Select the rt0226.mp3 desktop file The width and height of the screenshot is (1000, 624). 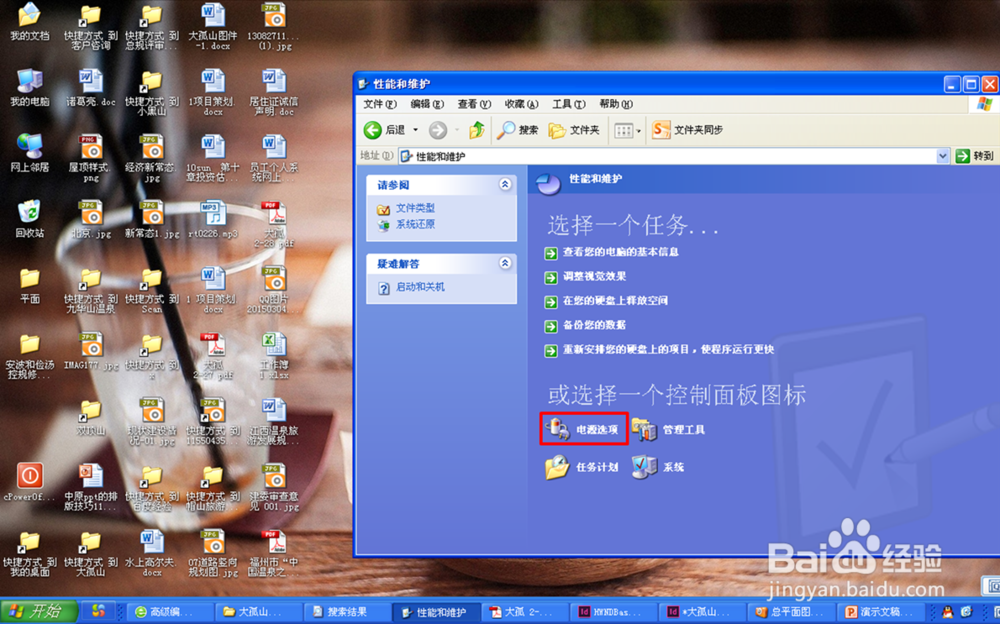click(x=213, y=219)
